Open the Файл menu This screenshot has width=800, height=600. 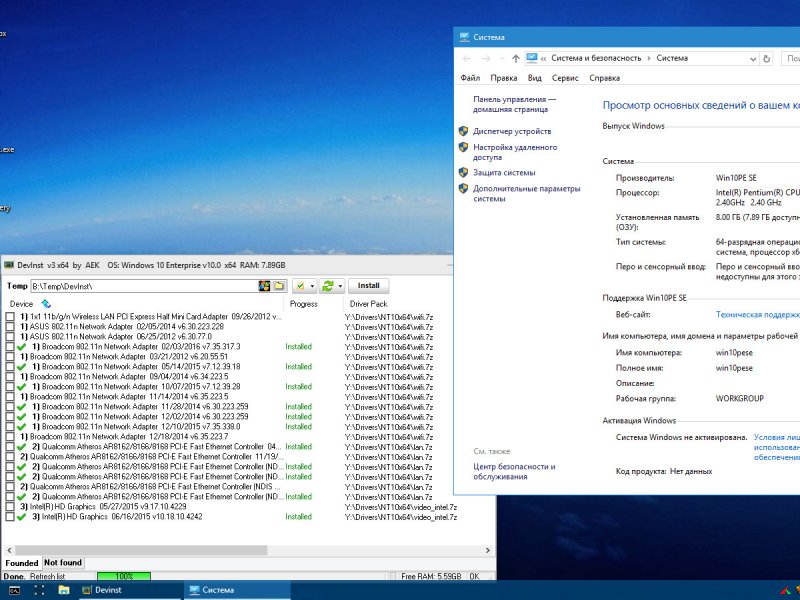click(470, 78)
